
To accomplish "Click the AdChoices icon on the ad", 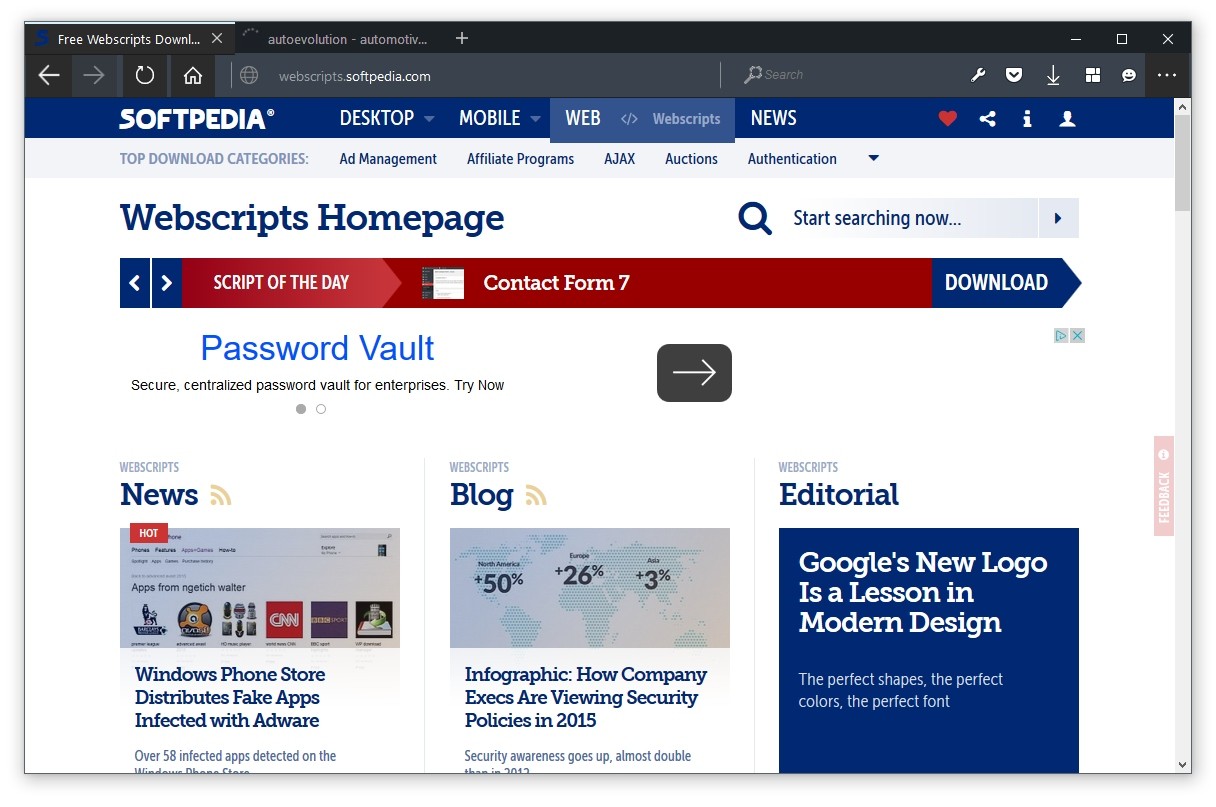I will (x=1062, y=336).
